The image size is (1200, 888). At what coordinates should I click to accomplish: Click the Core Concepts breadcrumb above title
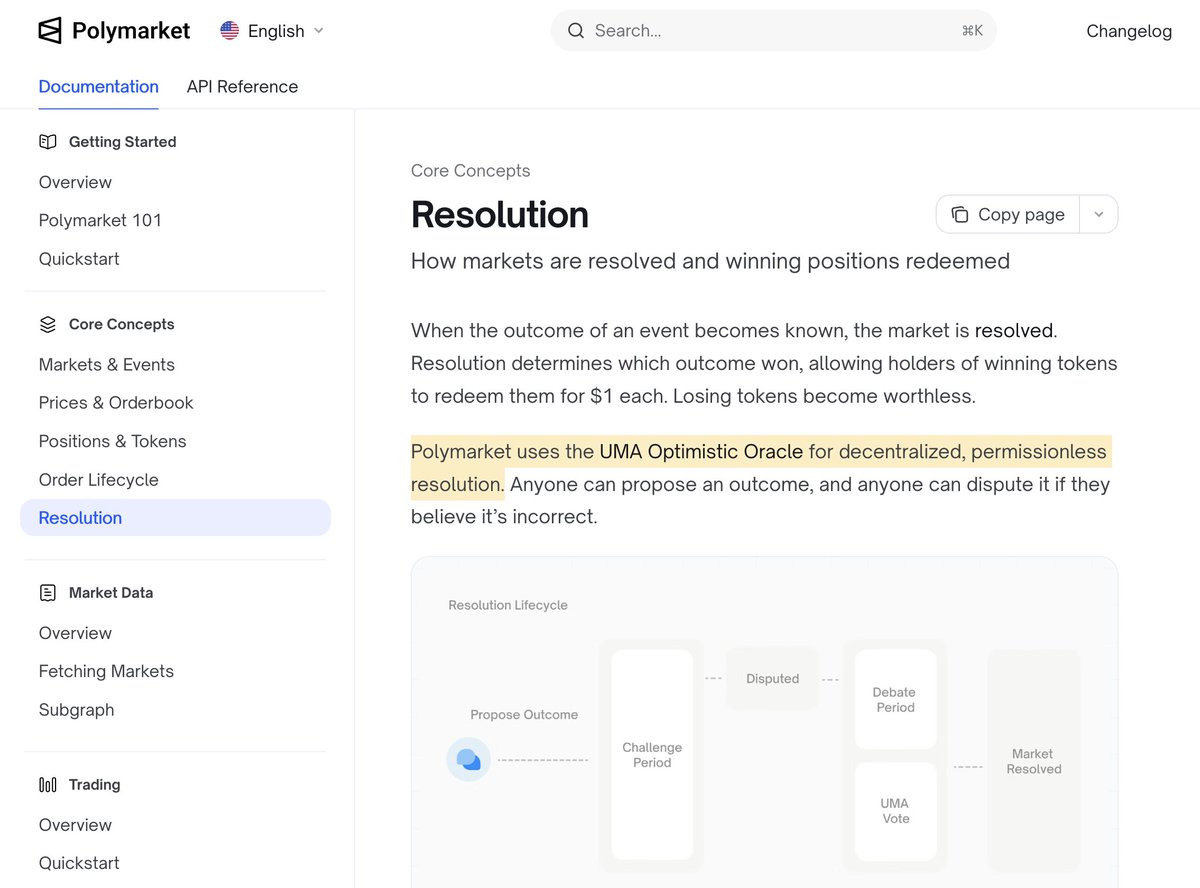click(x=471, y=171)
